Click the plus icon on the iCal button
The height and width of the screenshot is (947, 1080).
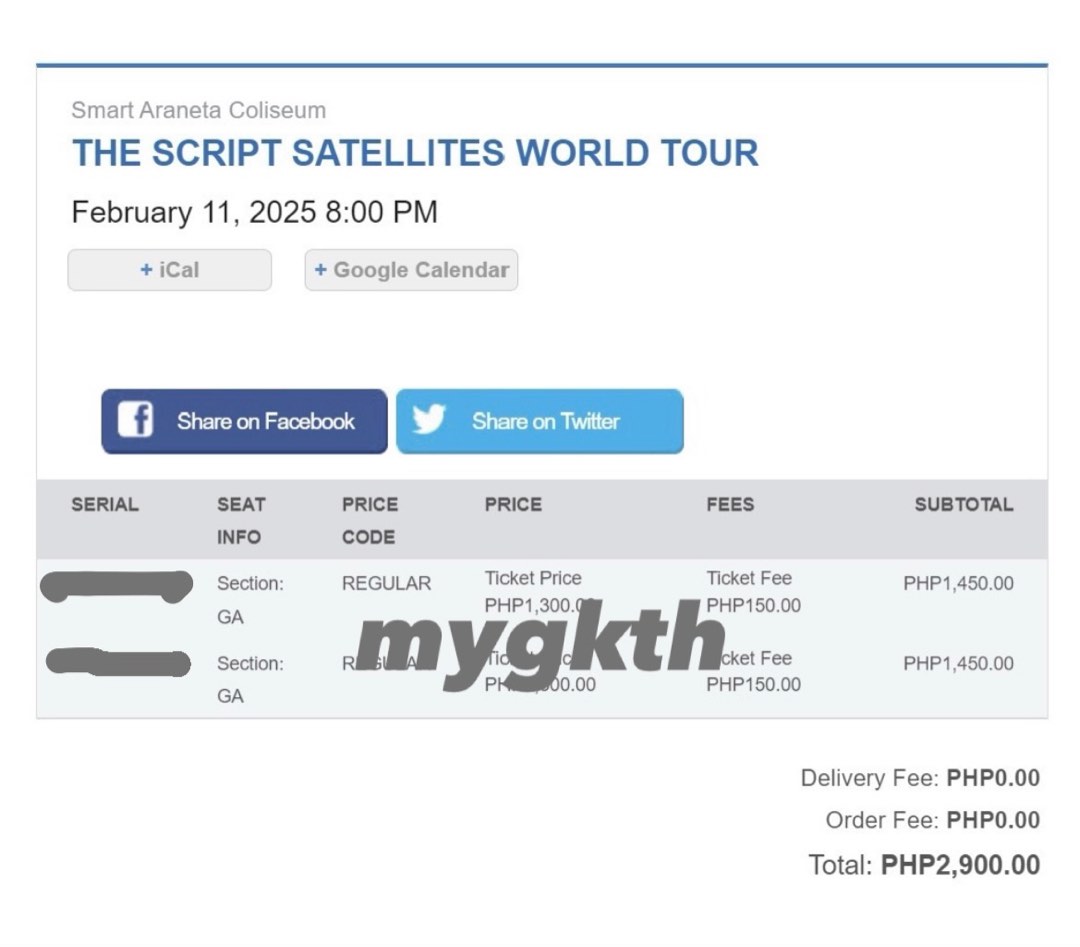point(147,270)
